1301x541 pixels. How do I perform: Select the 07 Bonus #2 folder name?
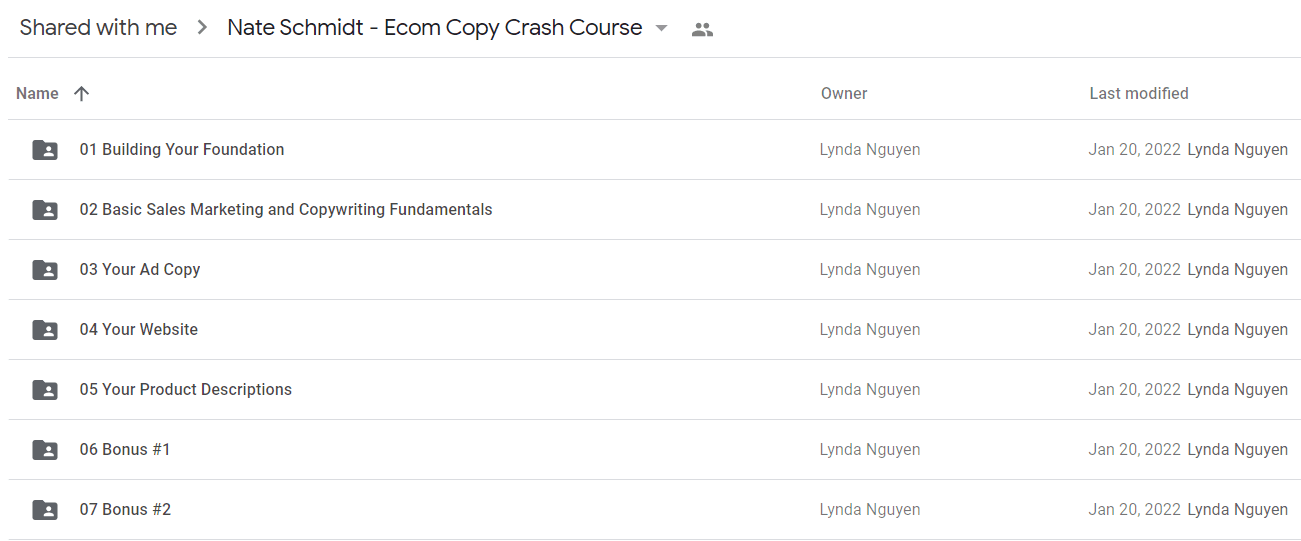pos(125,509)
